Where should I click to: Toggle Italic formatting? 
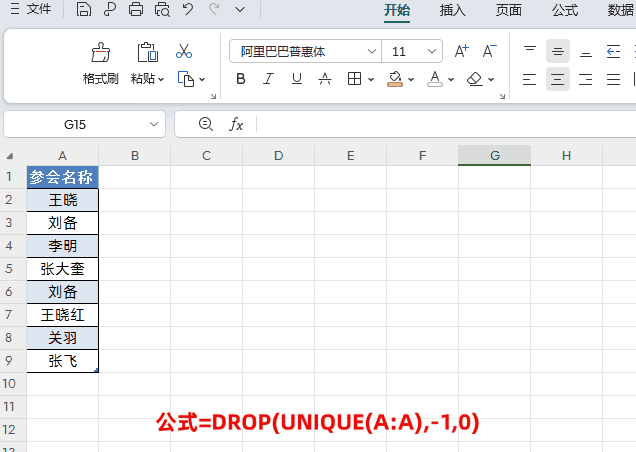click(267, 79)
